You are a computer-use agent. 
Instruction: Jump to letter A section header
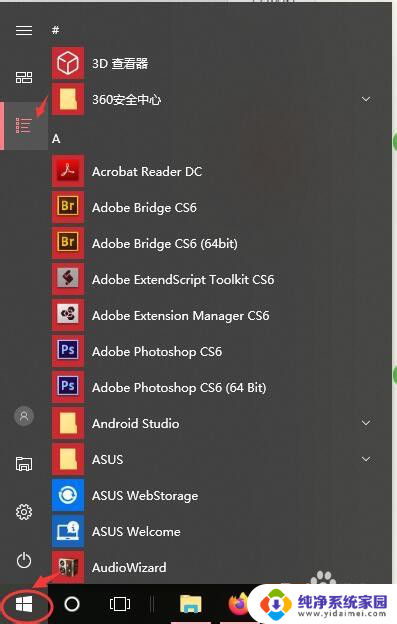[56, 139]
